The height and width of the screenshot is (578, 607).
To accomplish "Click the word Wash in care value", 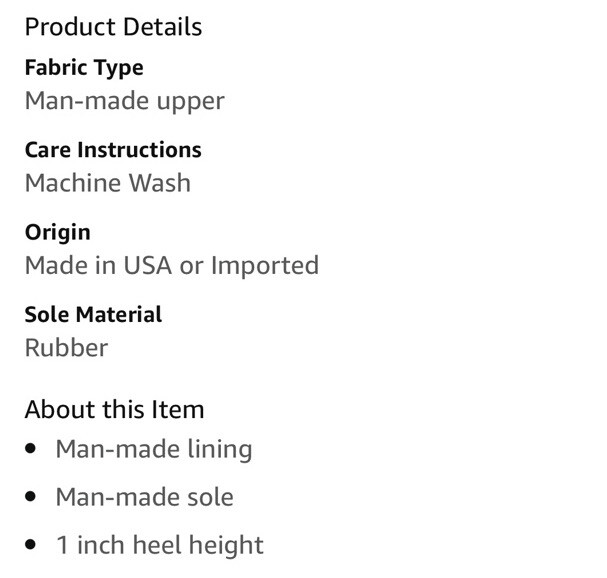I will (159, 183).
